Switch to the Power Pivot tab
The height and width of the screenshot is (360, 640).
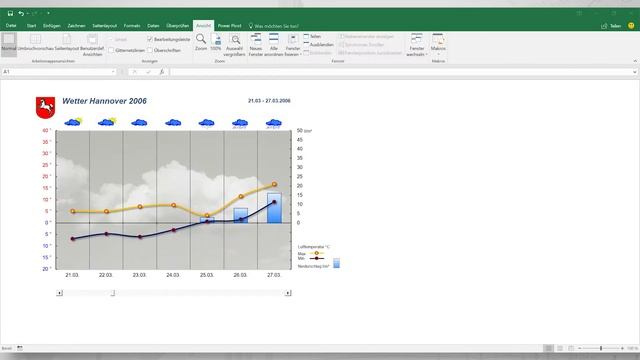click(229, 26)
